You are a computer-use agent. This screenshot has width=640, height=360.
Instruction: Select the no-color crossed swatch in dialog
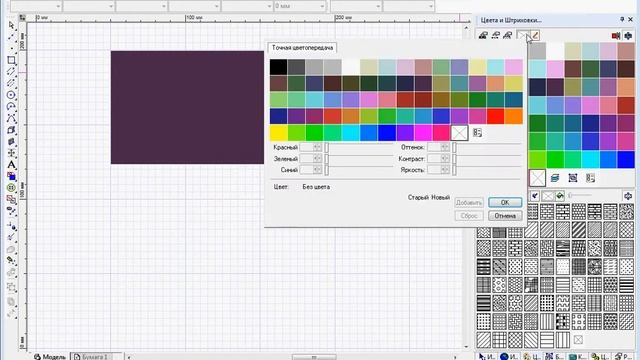tap(459, 133)
